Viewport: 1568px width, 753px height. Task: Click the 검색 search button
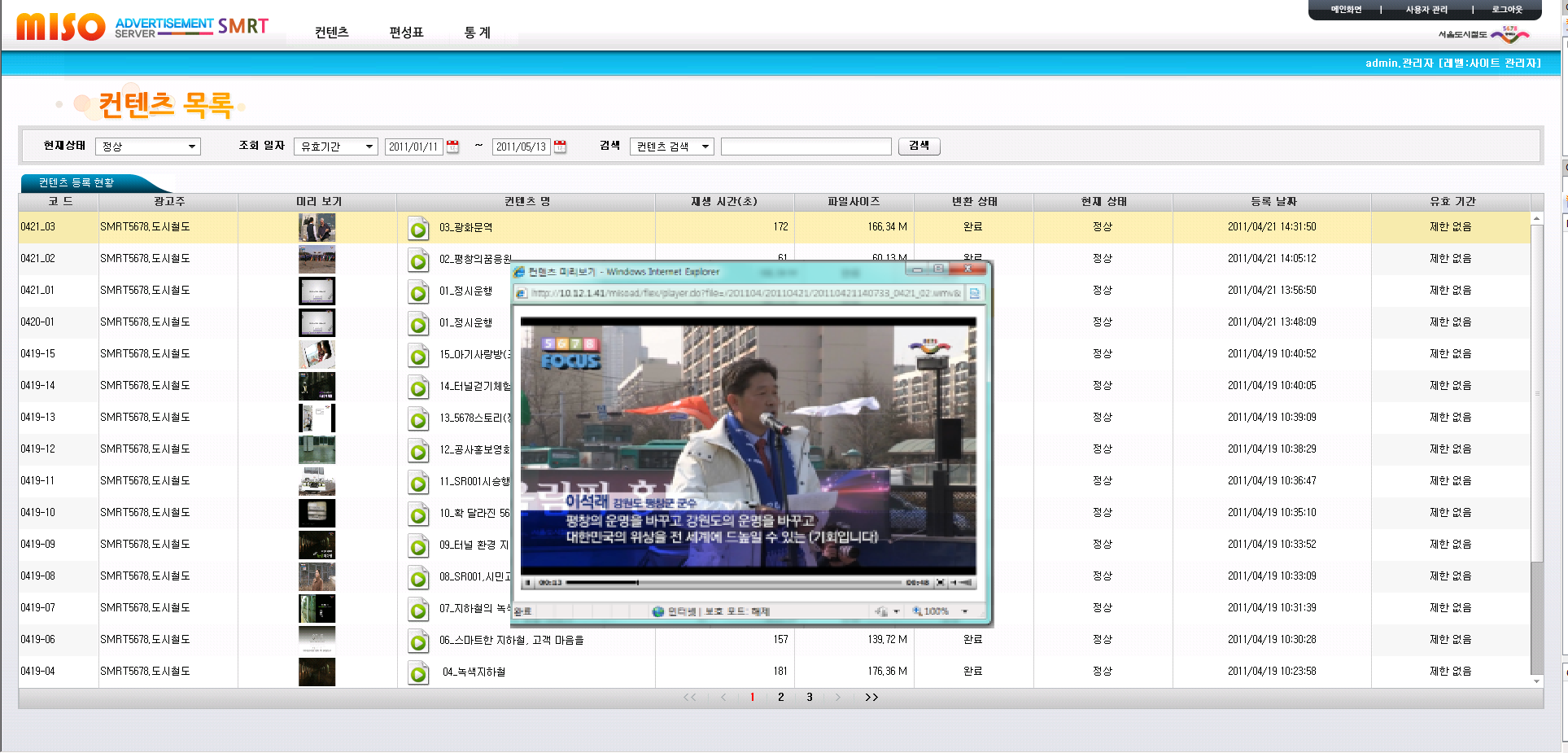pos(919,146)
